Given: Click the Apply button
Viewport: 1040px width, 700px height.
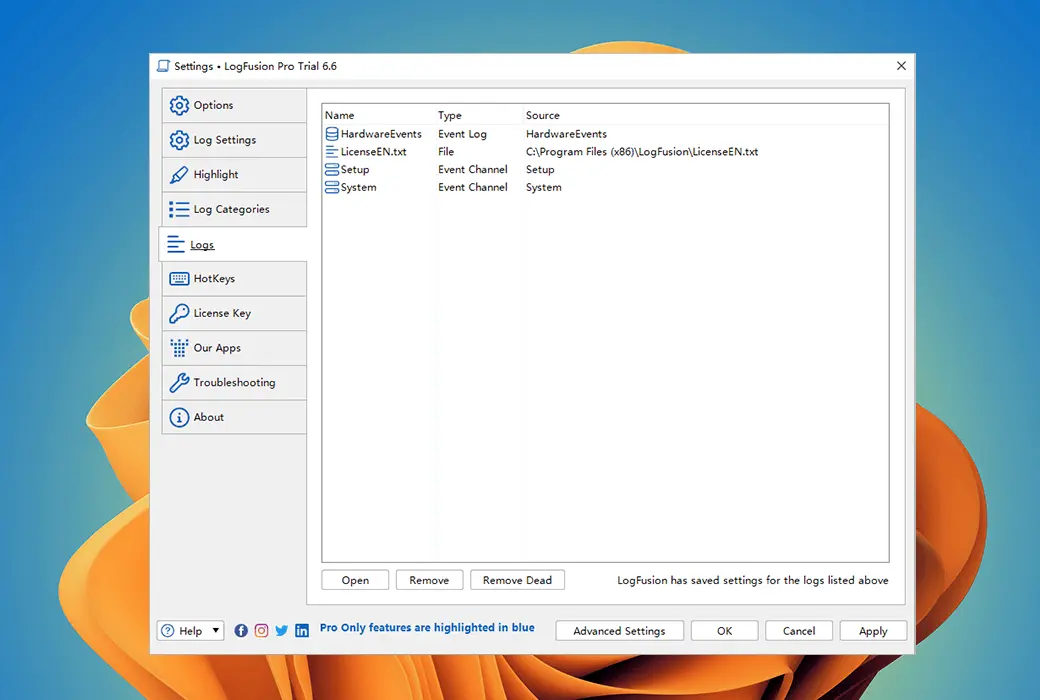Looking at the screenshot, I should click(873, 630).
